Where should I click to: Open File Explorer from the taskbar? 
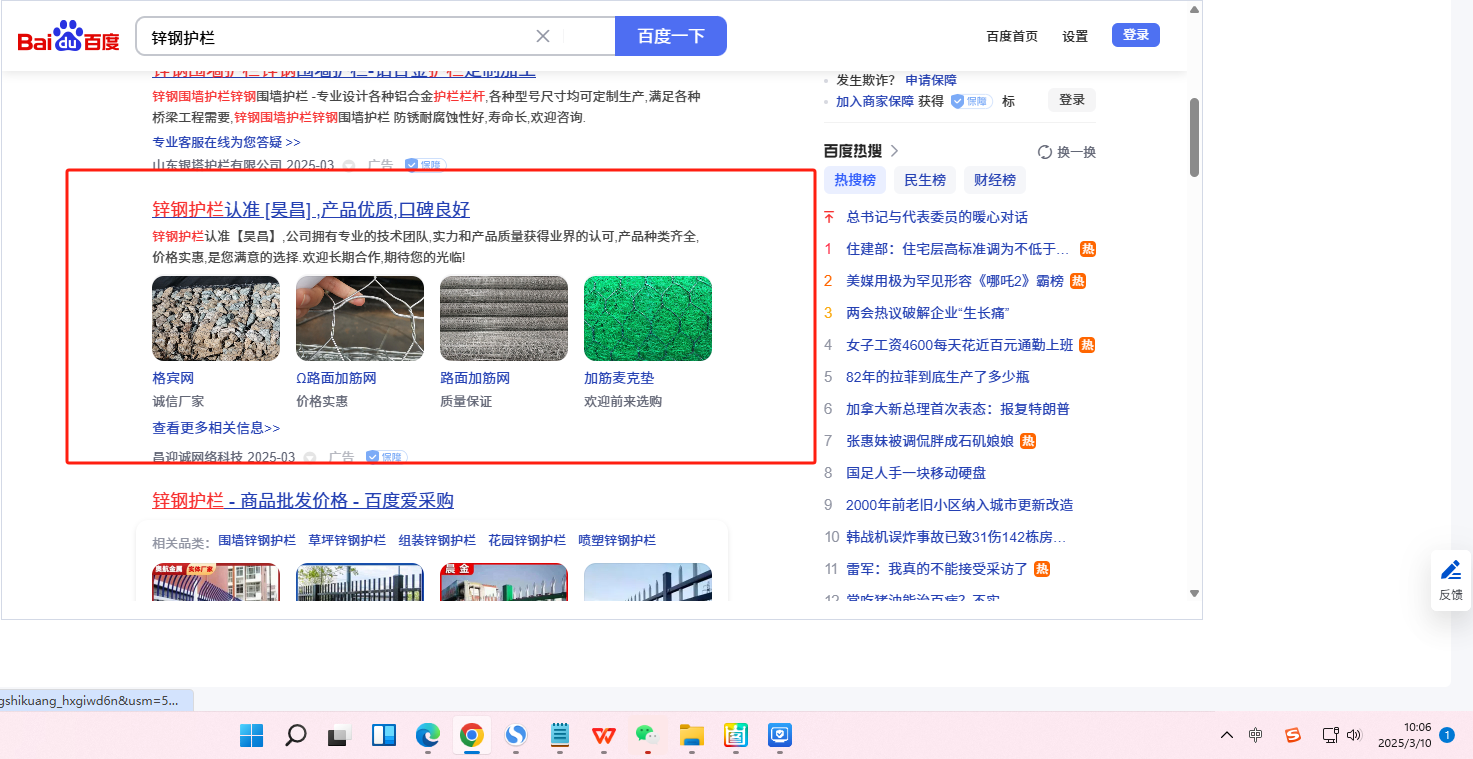(x=692, y=736)
